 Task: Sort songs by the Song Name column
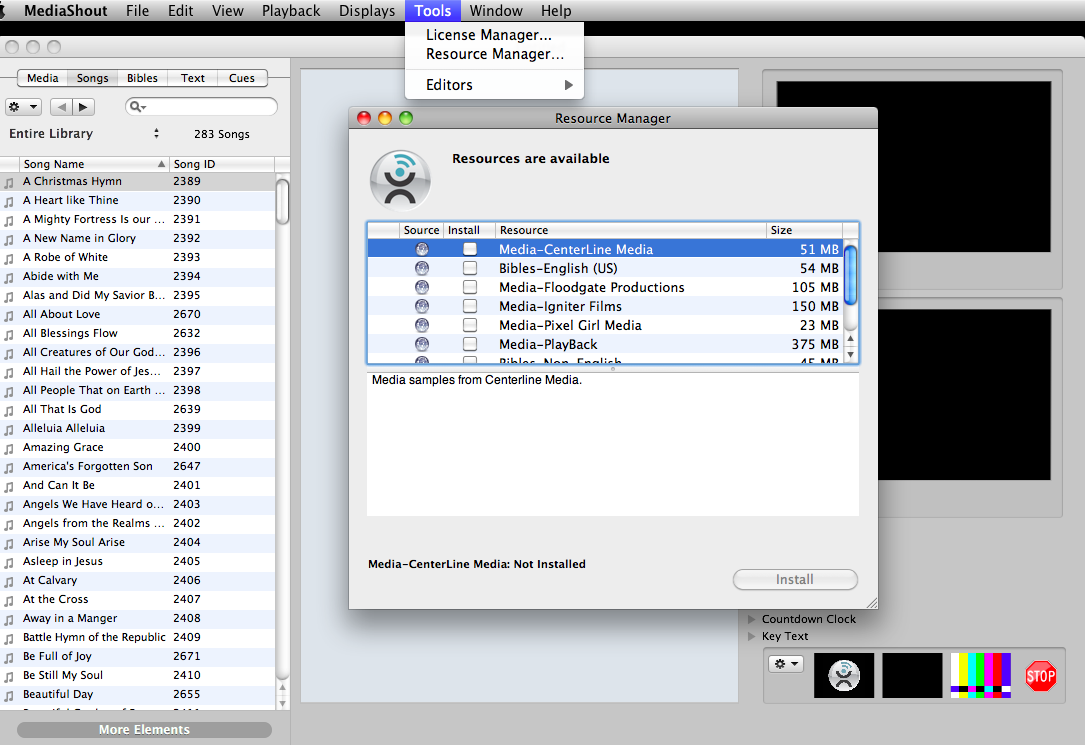click(x=93, y=164)
